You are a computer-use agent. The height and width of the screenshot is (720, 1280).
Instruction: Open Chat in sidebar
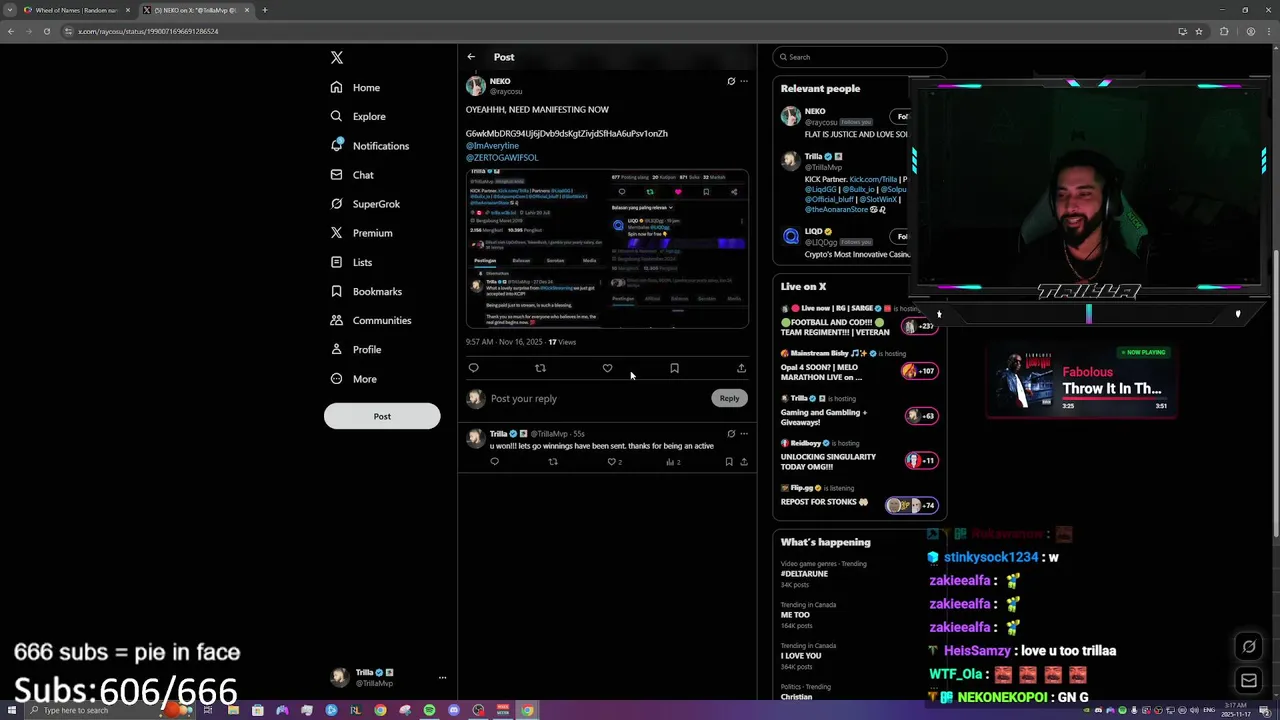351,175
